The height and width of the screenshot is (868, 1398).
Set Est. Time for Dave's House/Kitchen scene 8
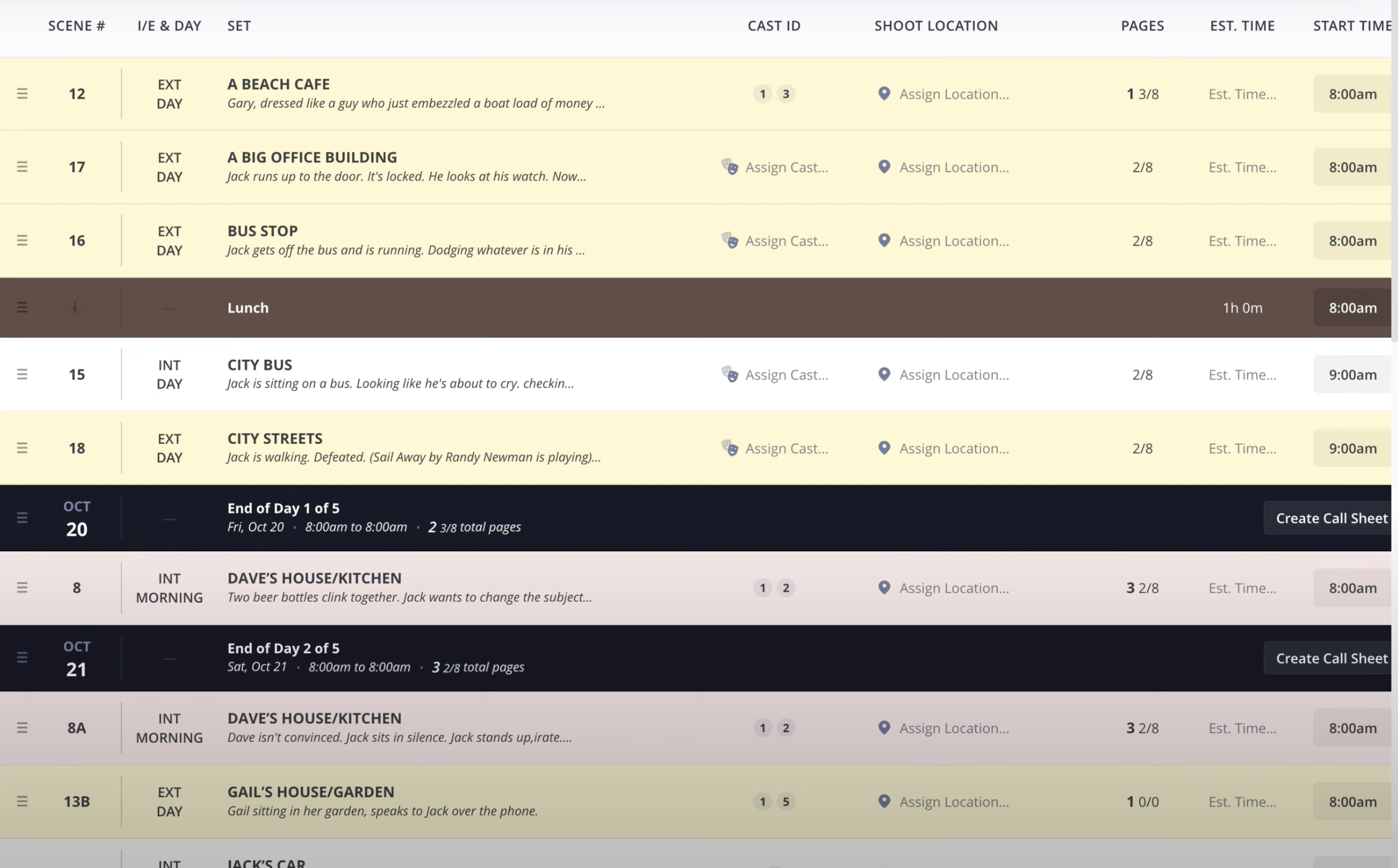(x=1242, y=588)
